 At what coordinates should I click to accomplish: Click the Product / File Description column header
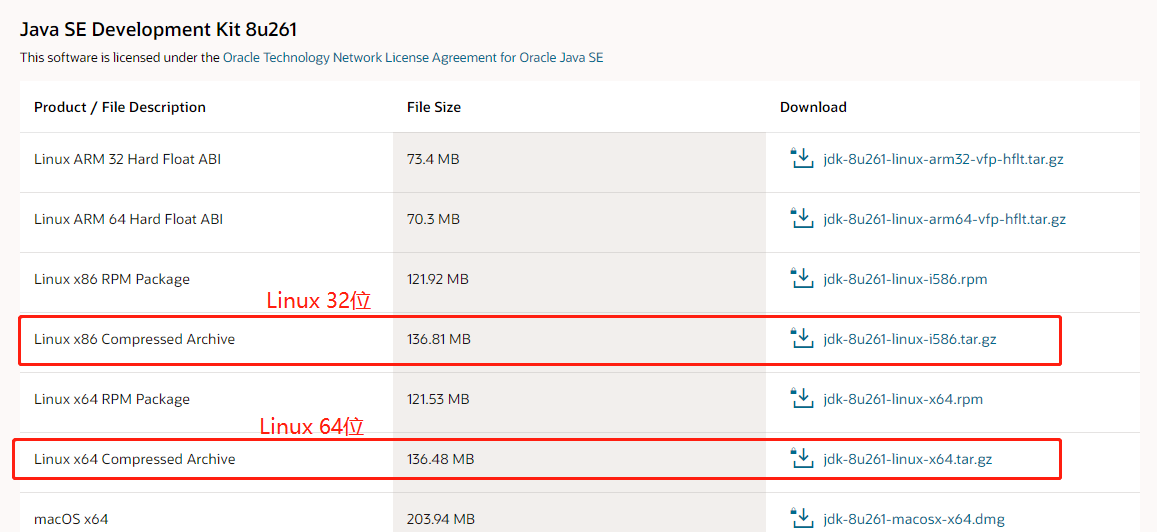pos(120,107)
